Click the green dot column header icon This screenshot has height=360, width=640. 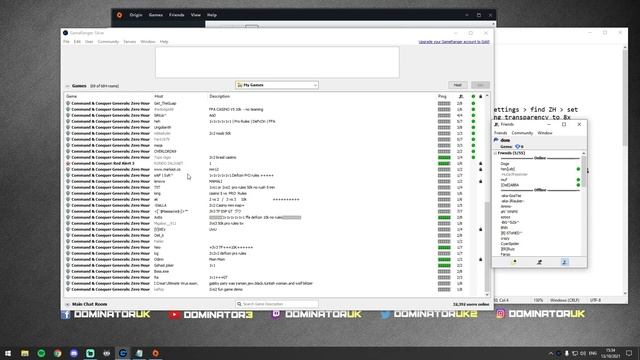tap(473, 97)
